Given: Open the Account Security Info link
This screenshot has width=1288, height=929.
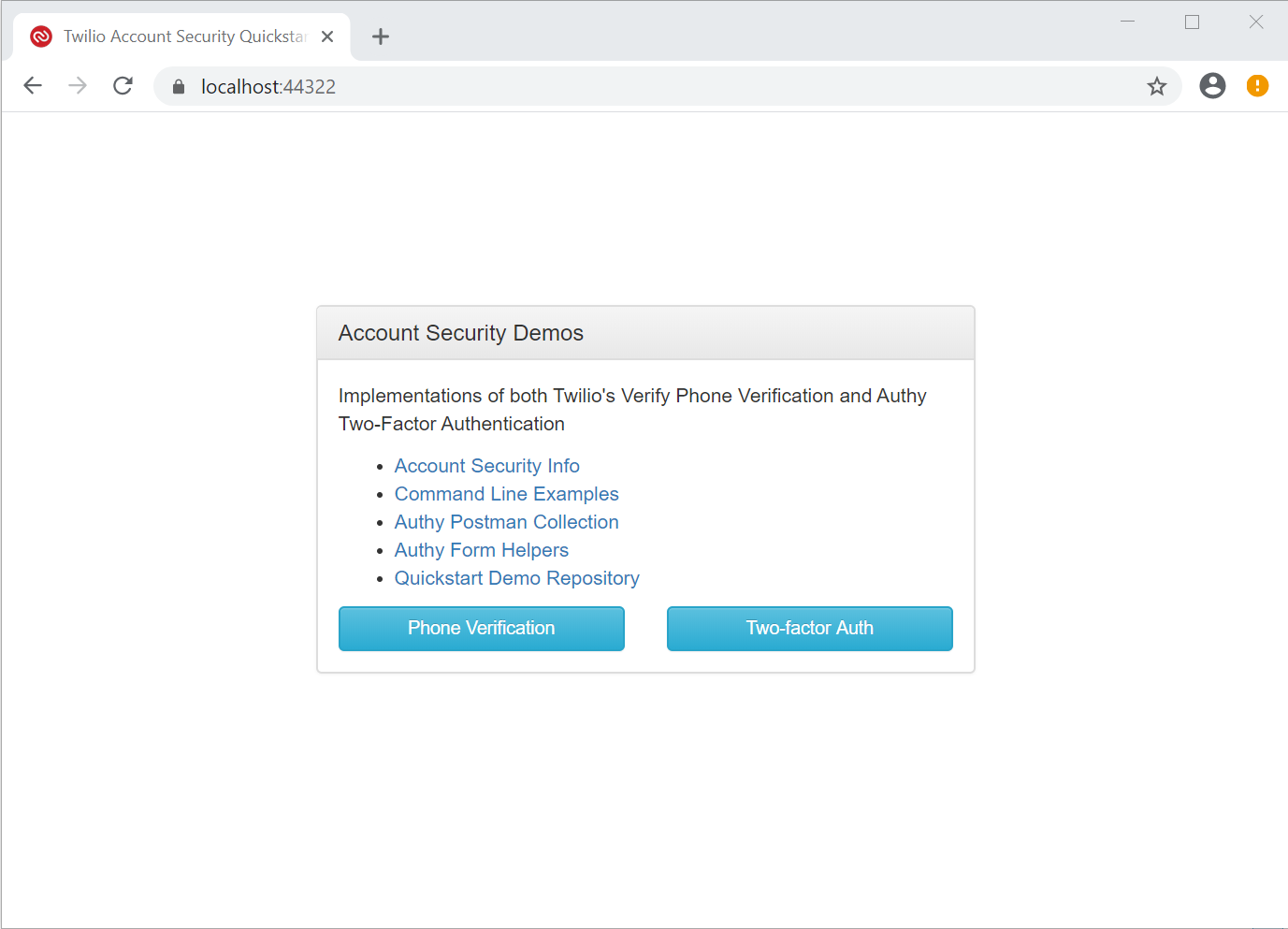Looking at the screenshot, I should pos(486,466).
